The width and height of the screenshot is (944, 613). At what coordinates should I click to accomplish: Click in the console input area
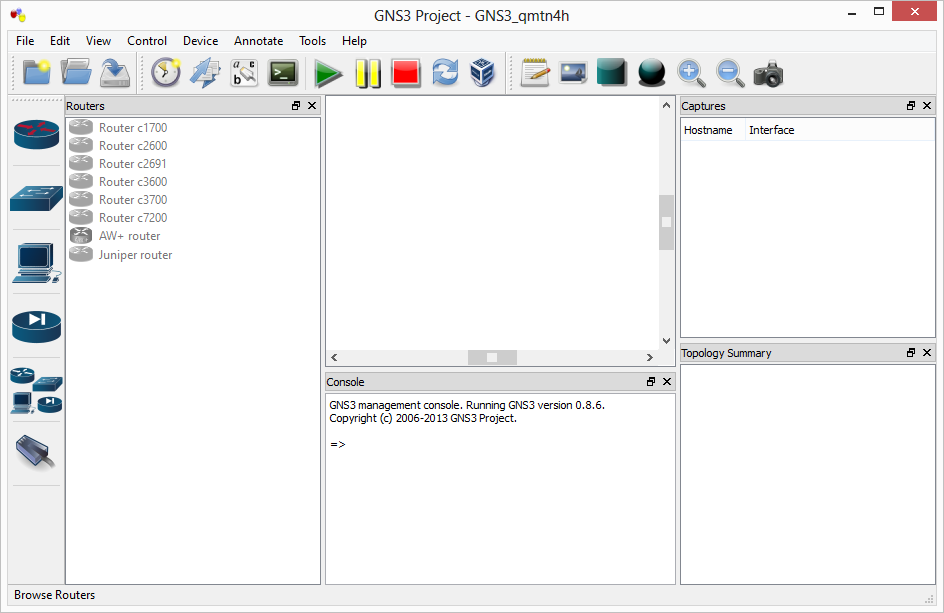point(500,488)
